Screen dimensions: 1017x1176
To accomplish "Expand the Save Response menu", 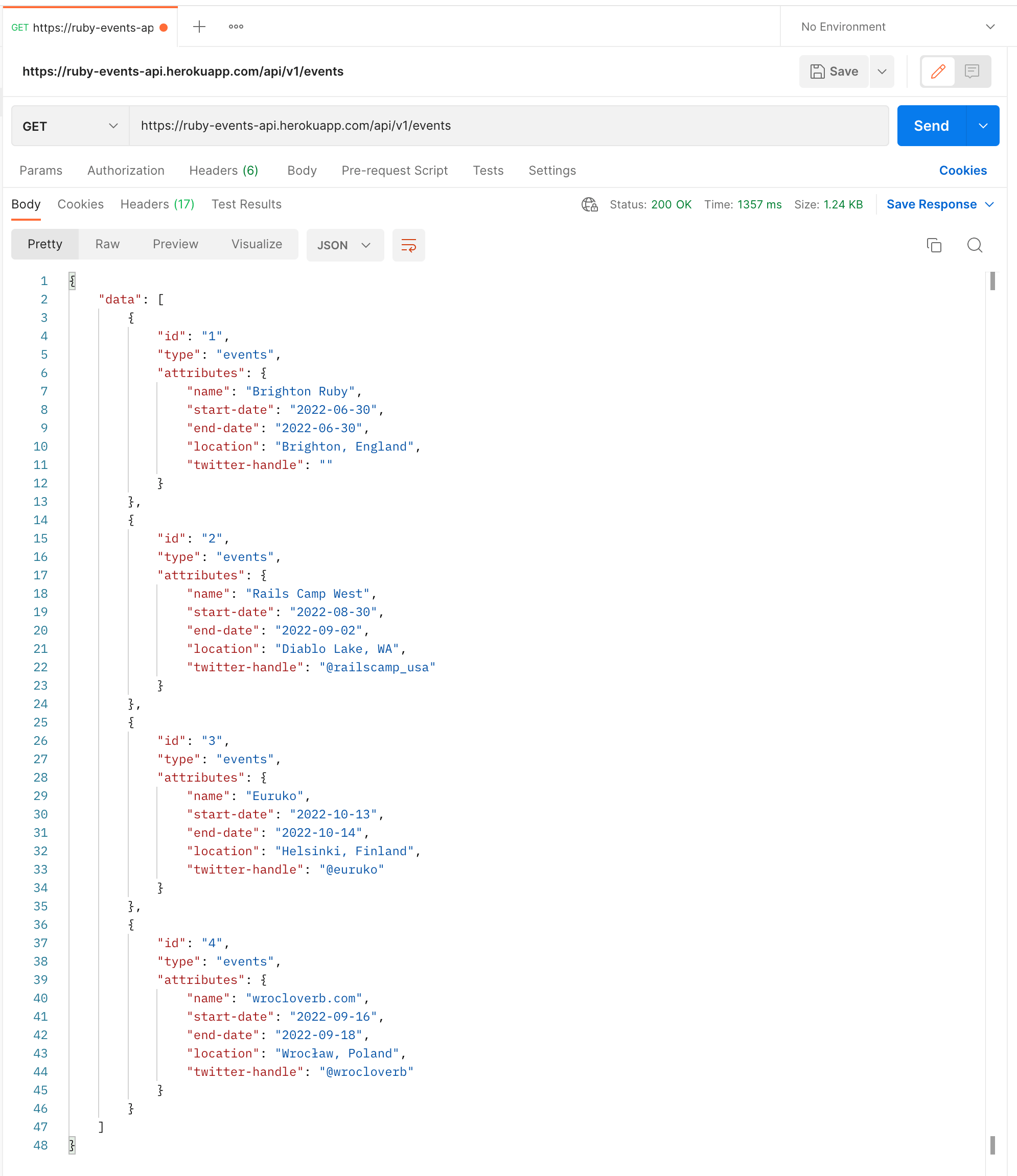I will (x=940, y=204).
